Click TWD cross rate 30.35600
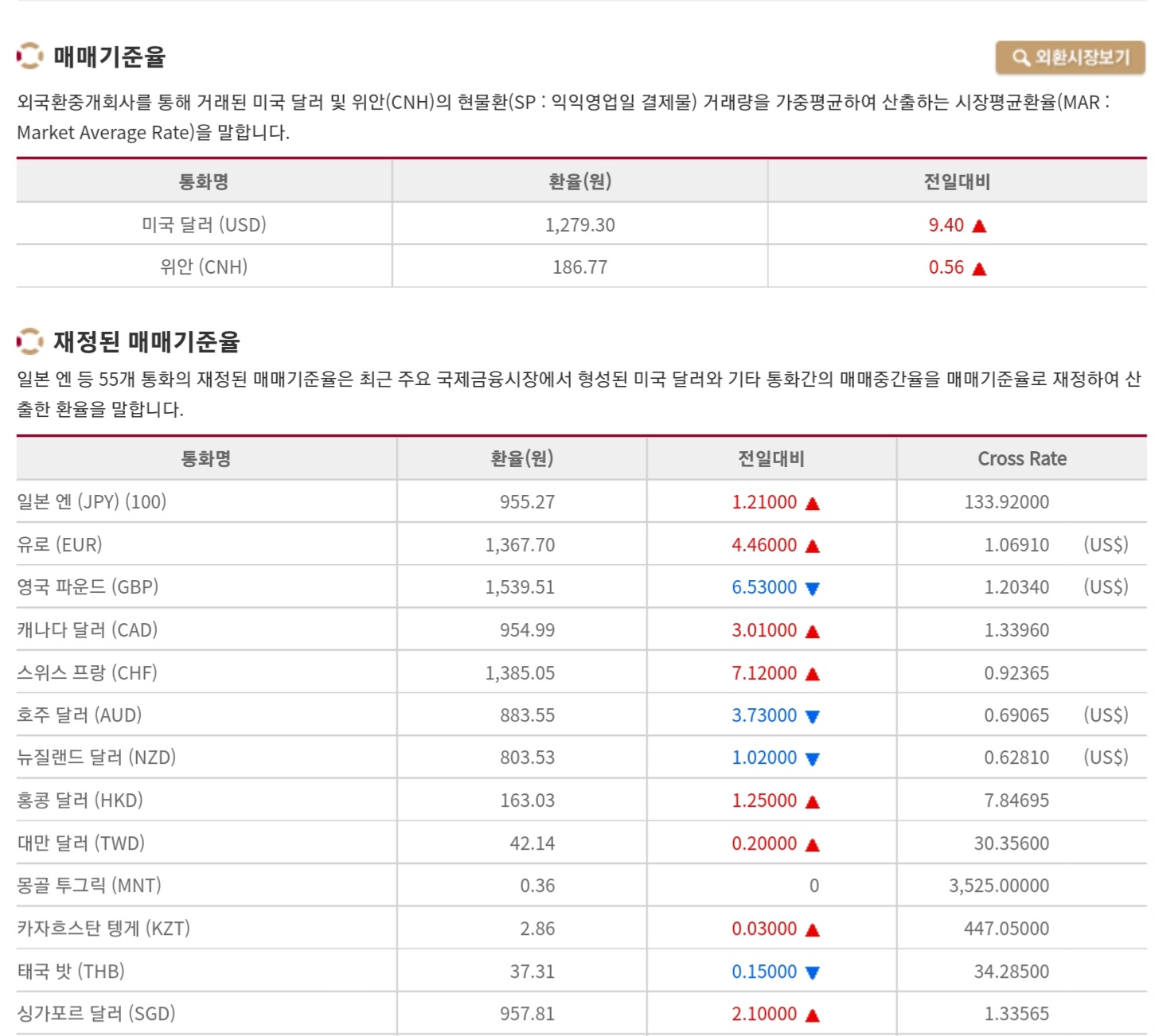1155x1036 pixels. (1011, 843)
